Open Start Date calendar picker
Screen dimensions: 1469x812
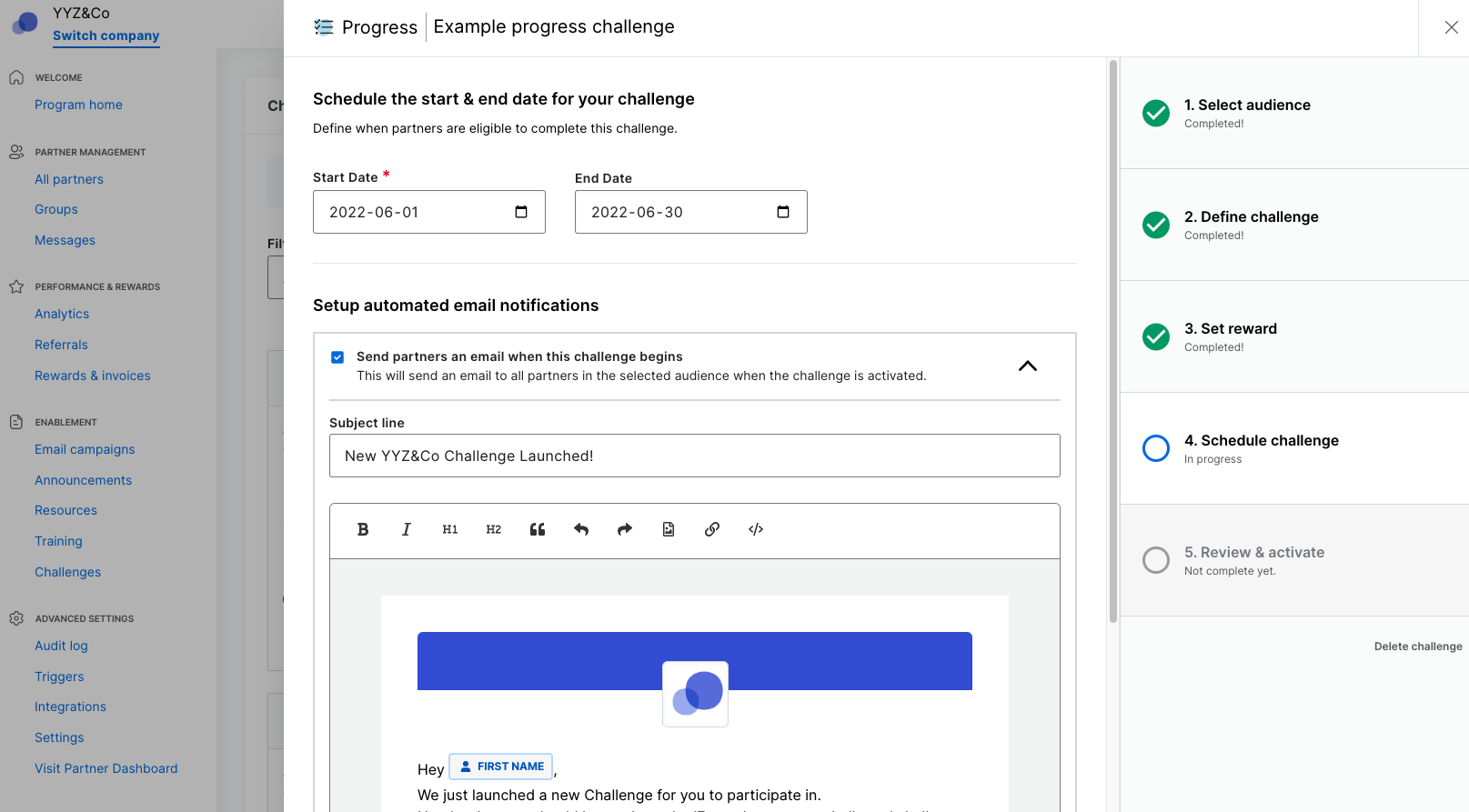pyautogui.click(x=521, y=212)
